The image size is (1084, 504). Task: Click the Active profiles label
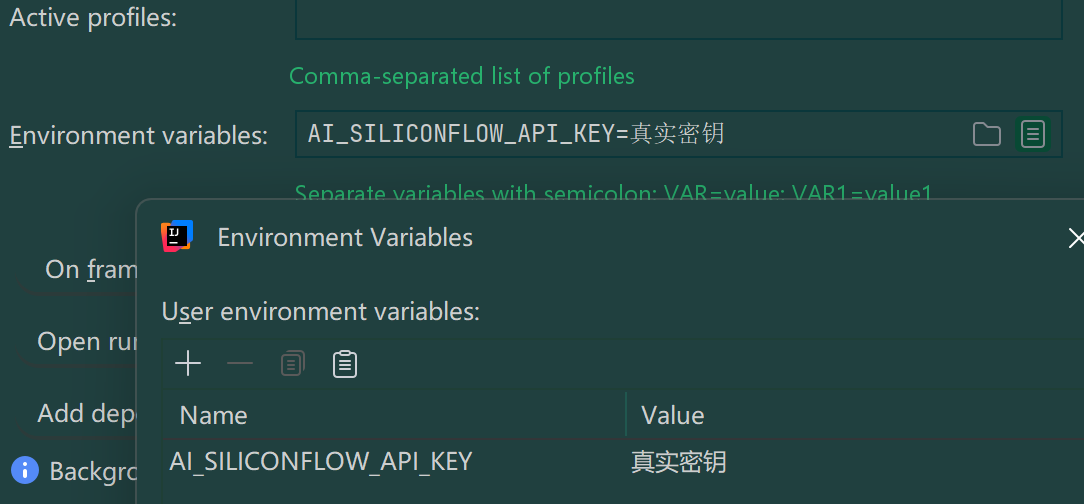coord(93,18)
